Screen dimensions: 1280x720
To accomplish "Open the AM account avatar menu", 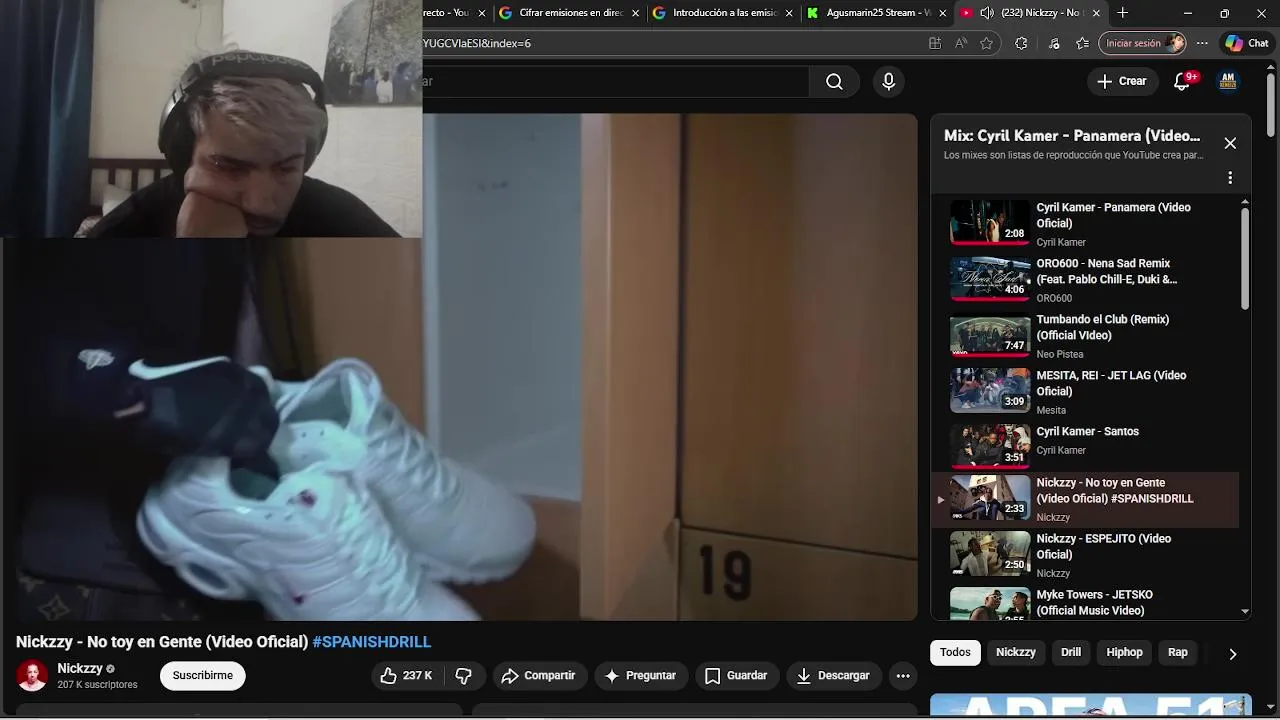I will tap(1228, 82).
